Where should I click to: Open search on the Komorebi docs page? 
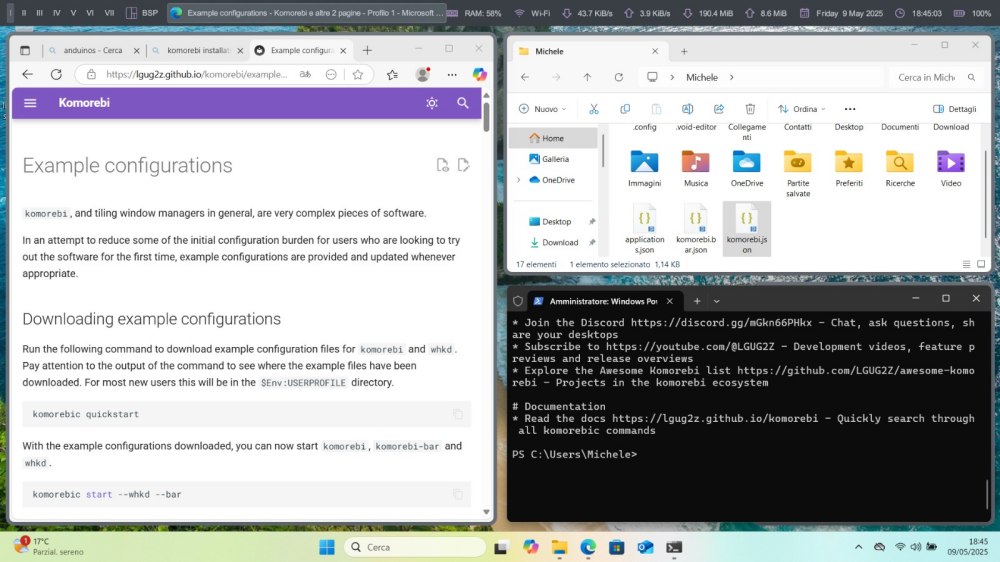(463, 103)
